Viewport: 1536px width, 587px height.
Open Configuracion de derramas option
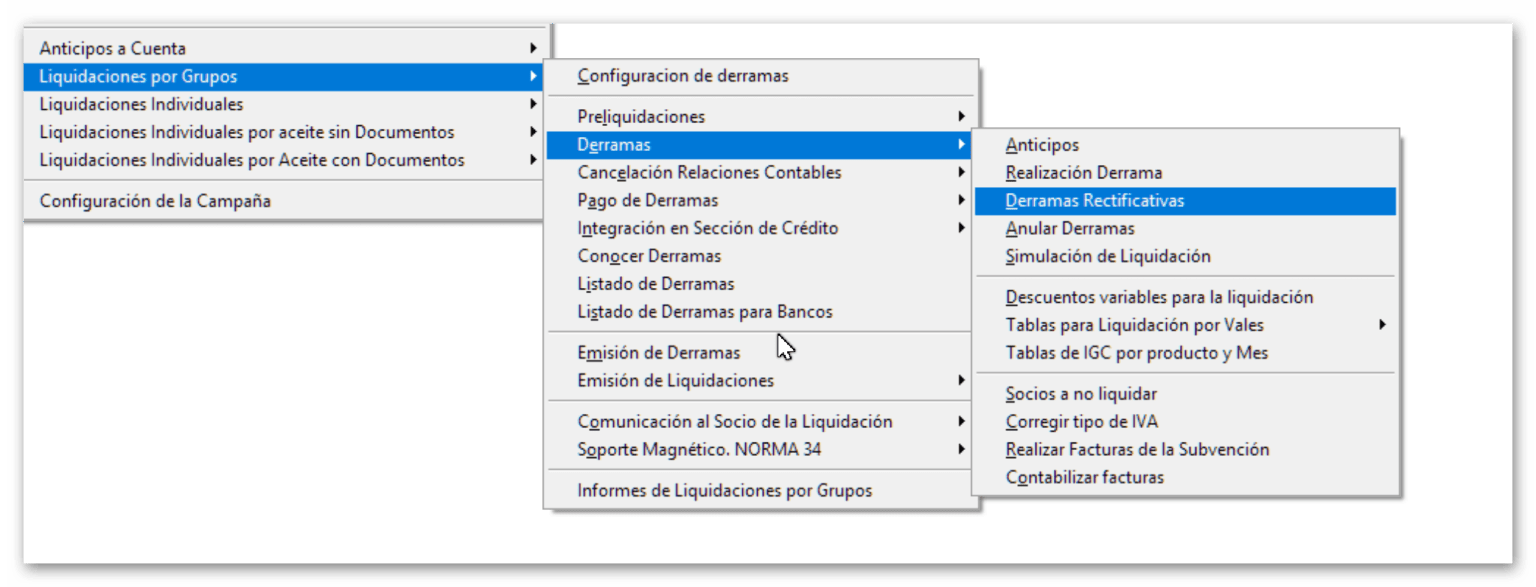tap(683, 75)
